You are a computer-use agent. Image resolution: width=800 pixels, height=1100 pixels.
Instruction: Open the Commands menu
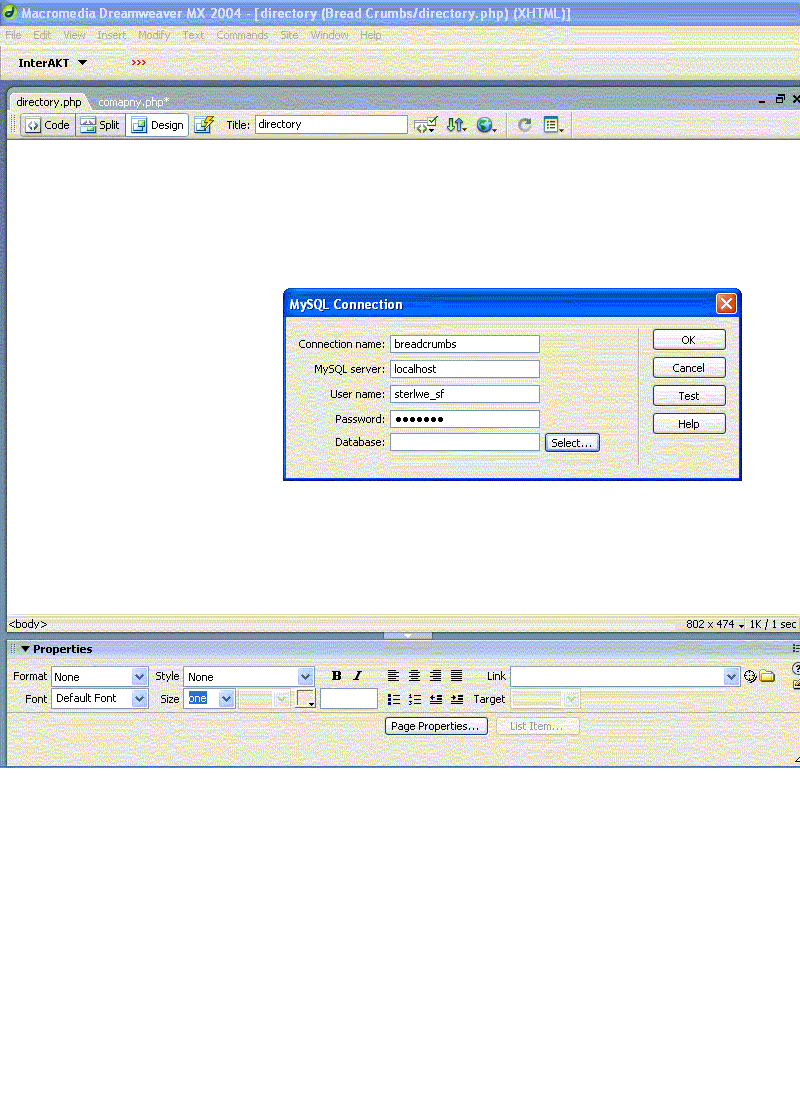tap(242, 35)
